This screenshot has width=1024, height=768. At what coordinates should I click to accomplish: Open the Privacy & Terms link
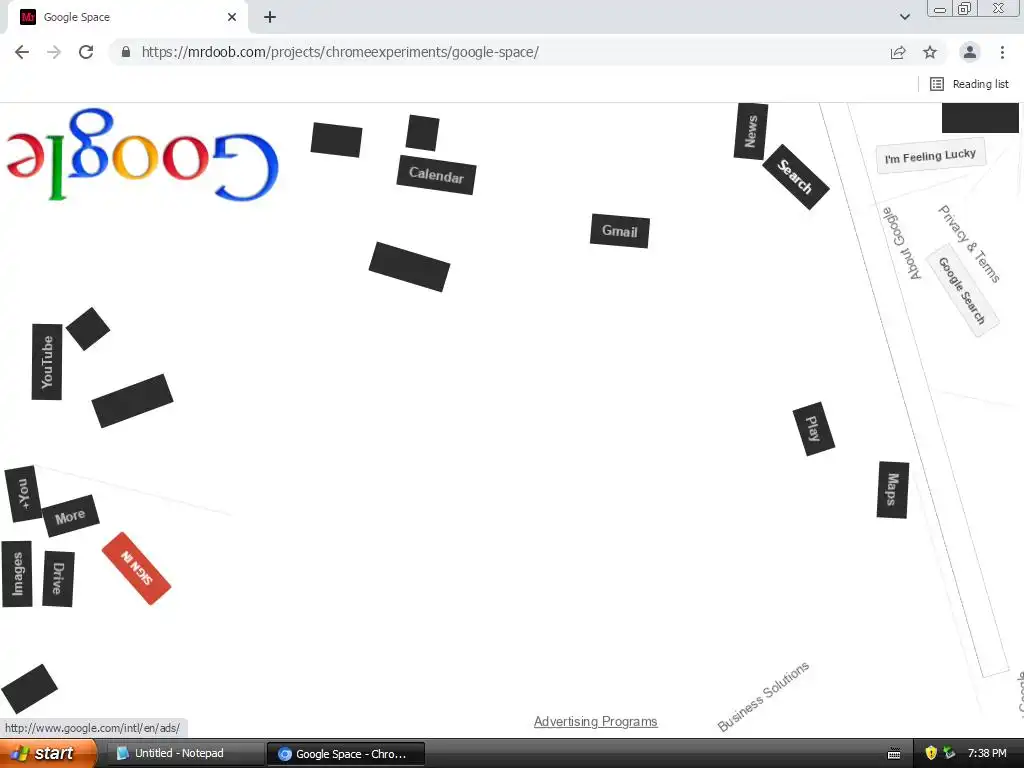969,244
